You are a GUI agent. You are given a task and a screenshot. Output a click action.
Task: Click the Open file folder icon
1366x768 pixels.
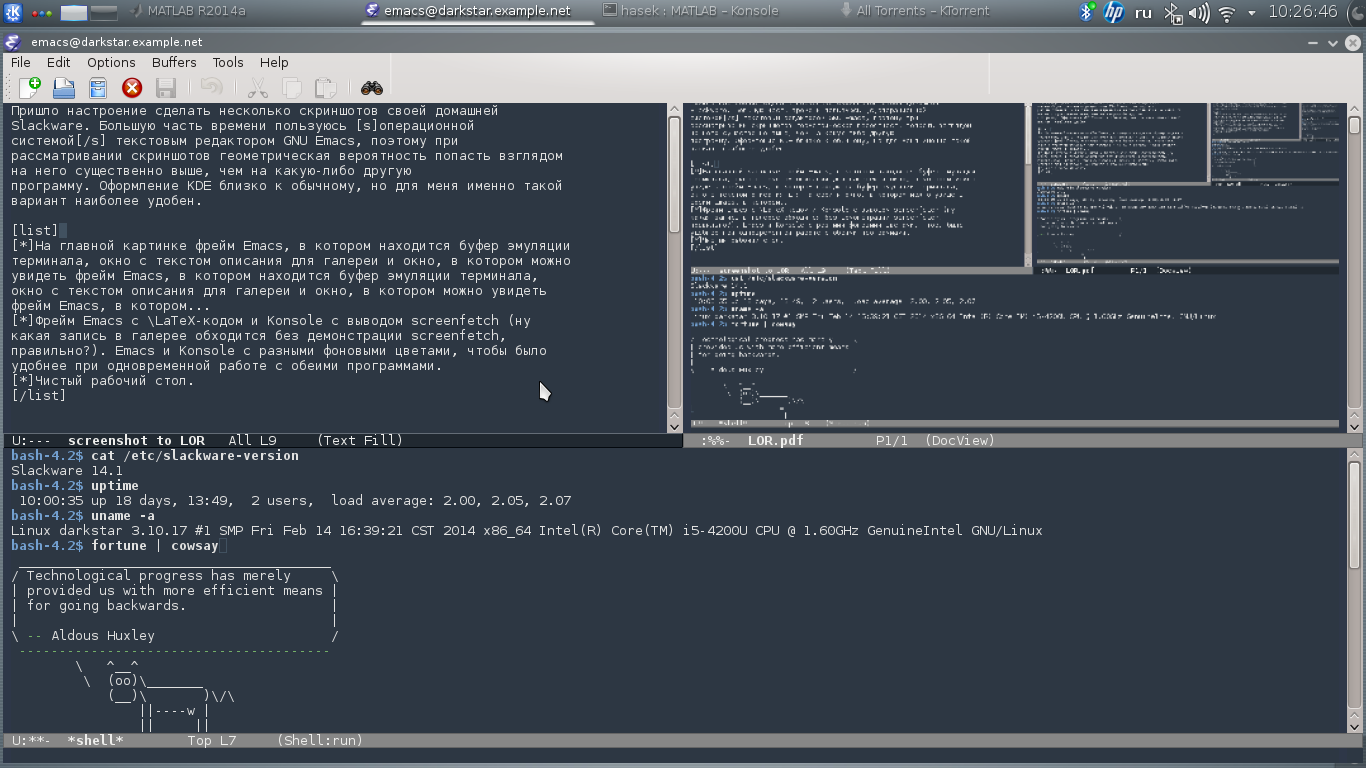64,88
